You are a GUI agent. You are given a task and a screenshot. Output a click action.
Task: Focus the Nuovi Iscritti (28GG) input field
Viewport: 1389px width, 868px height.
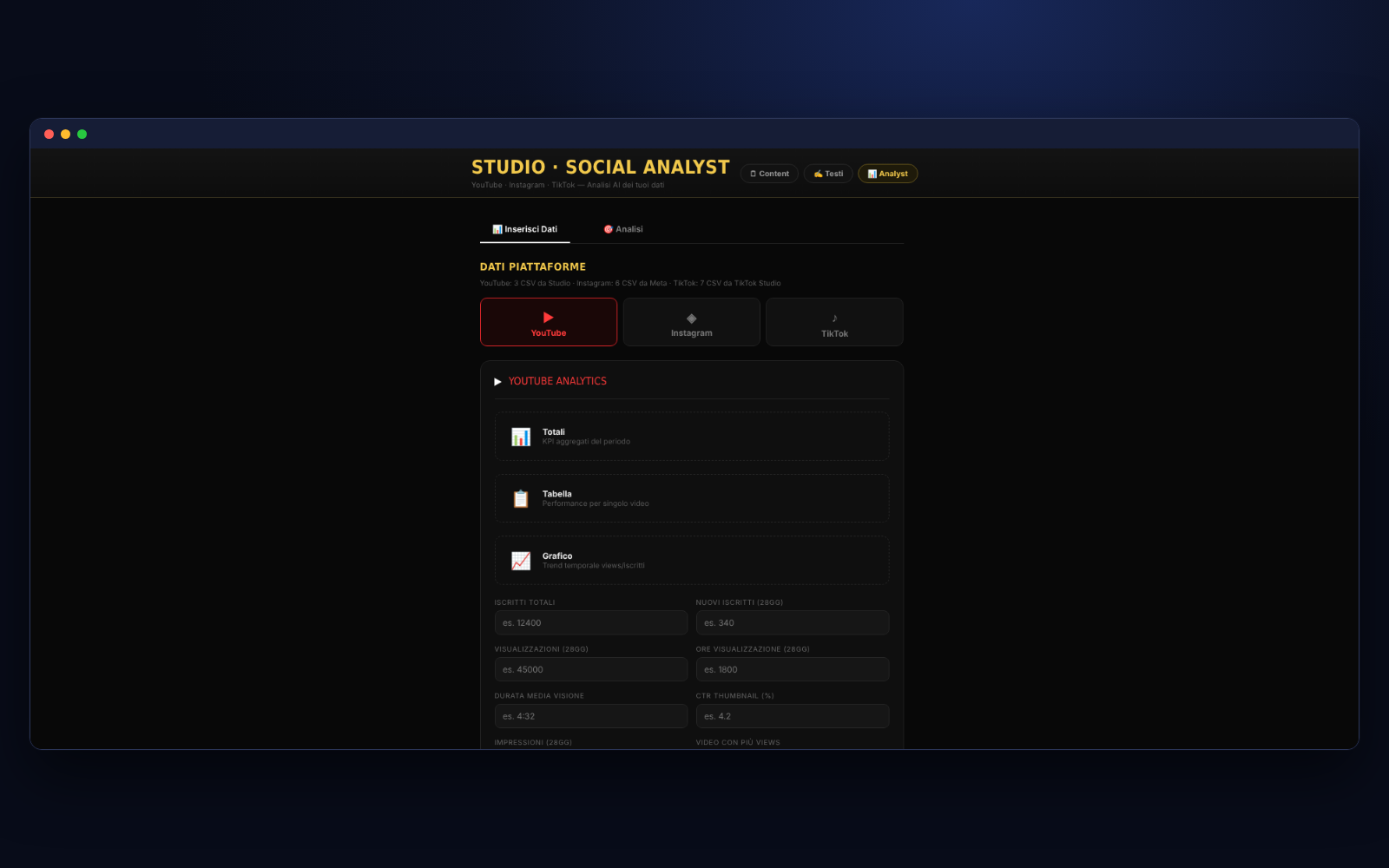(x=793, y=622)
